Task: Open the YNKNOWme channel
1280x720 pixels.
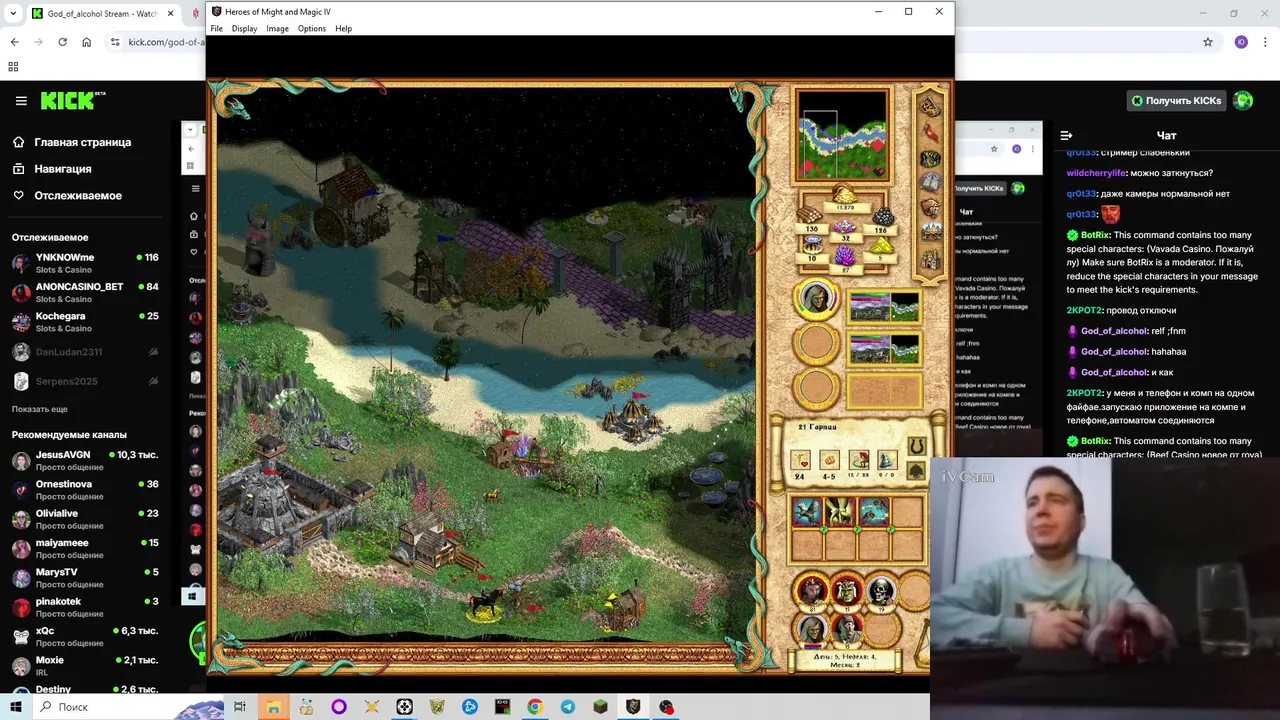Action: click(85, 263)
